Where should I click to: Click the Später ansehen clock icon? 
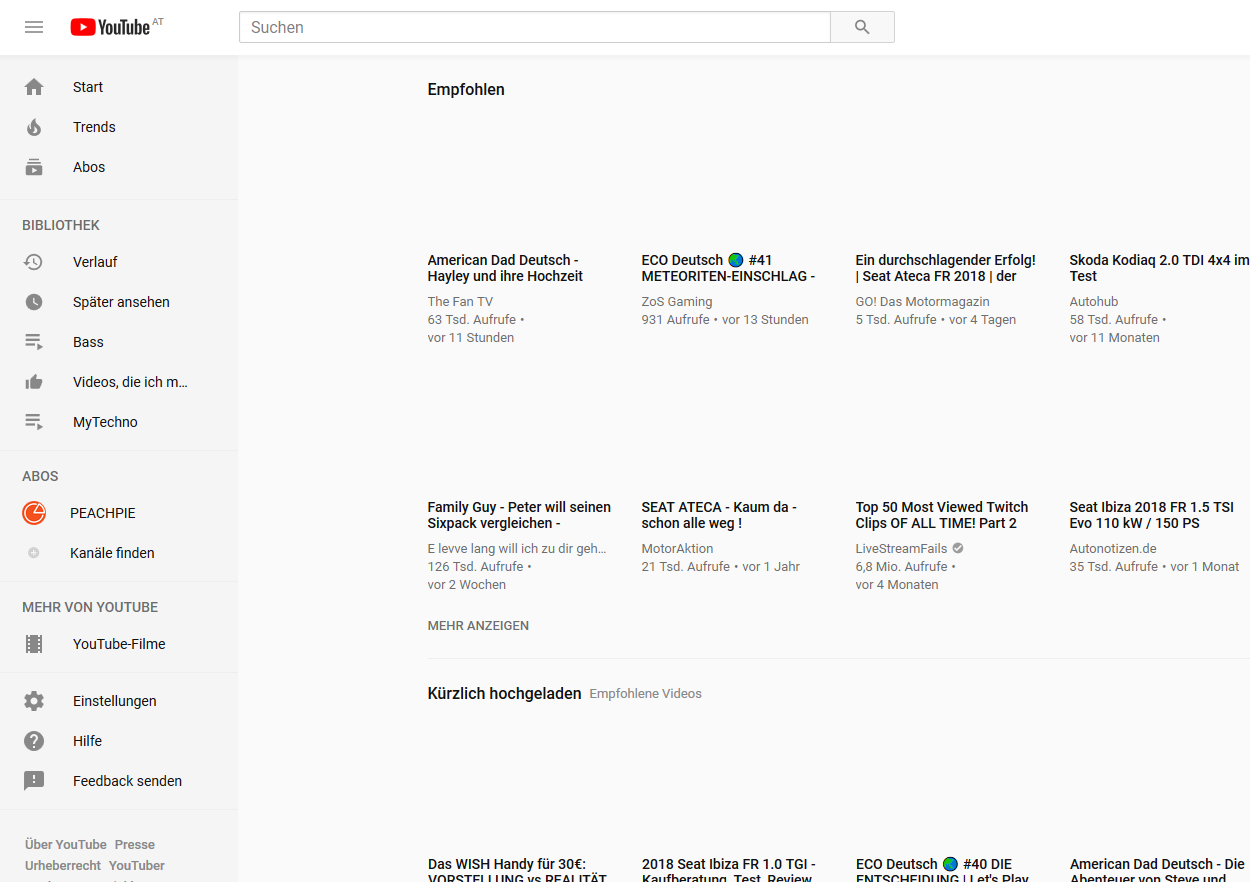(x=34, y=302)
